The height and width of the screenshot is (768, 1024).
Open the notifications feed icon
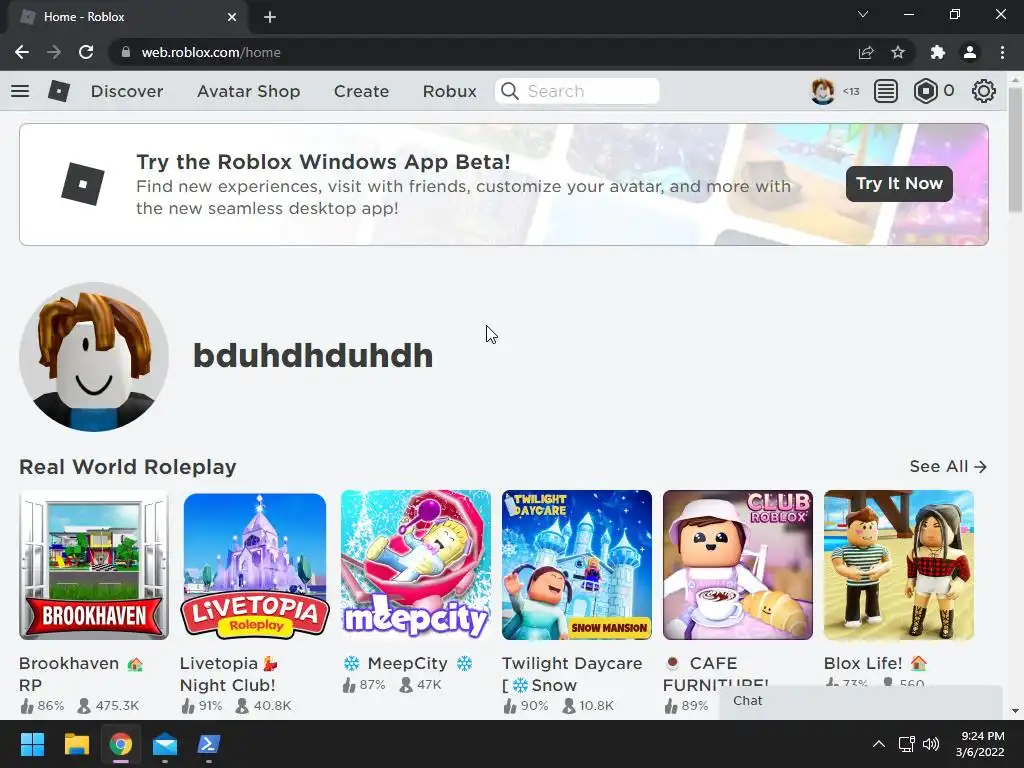pyautogui.click(x=886, y=91)
